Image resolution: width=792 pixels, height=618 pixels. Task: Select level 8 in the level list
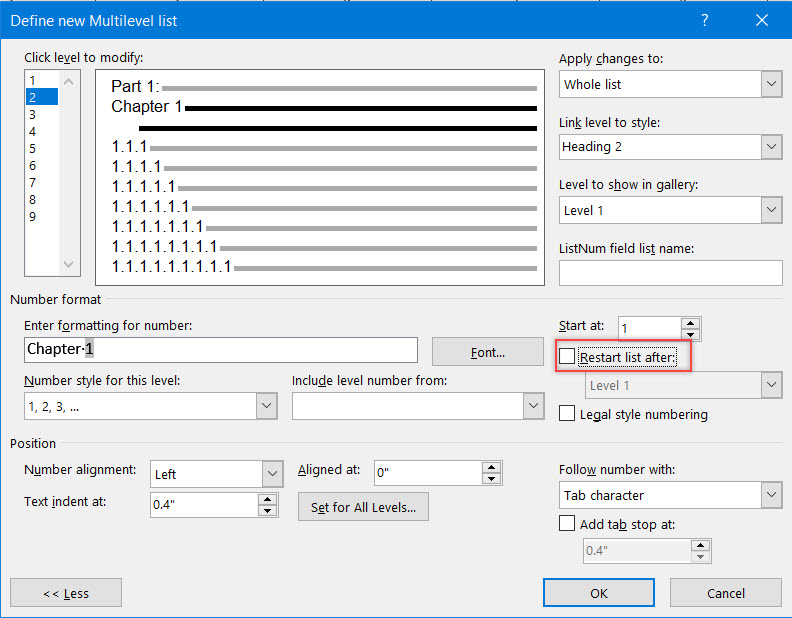(42, 199)
